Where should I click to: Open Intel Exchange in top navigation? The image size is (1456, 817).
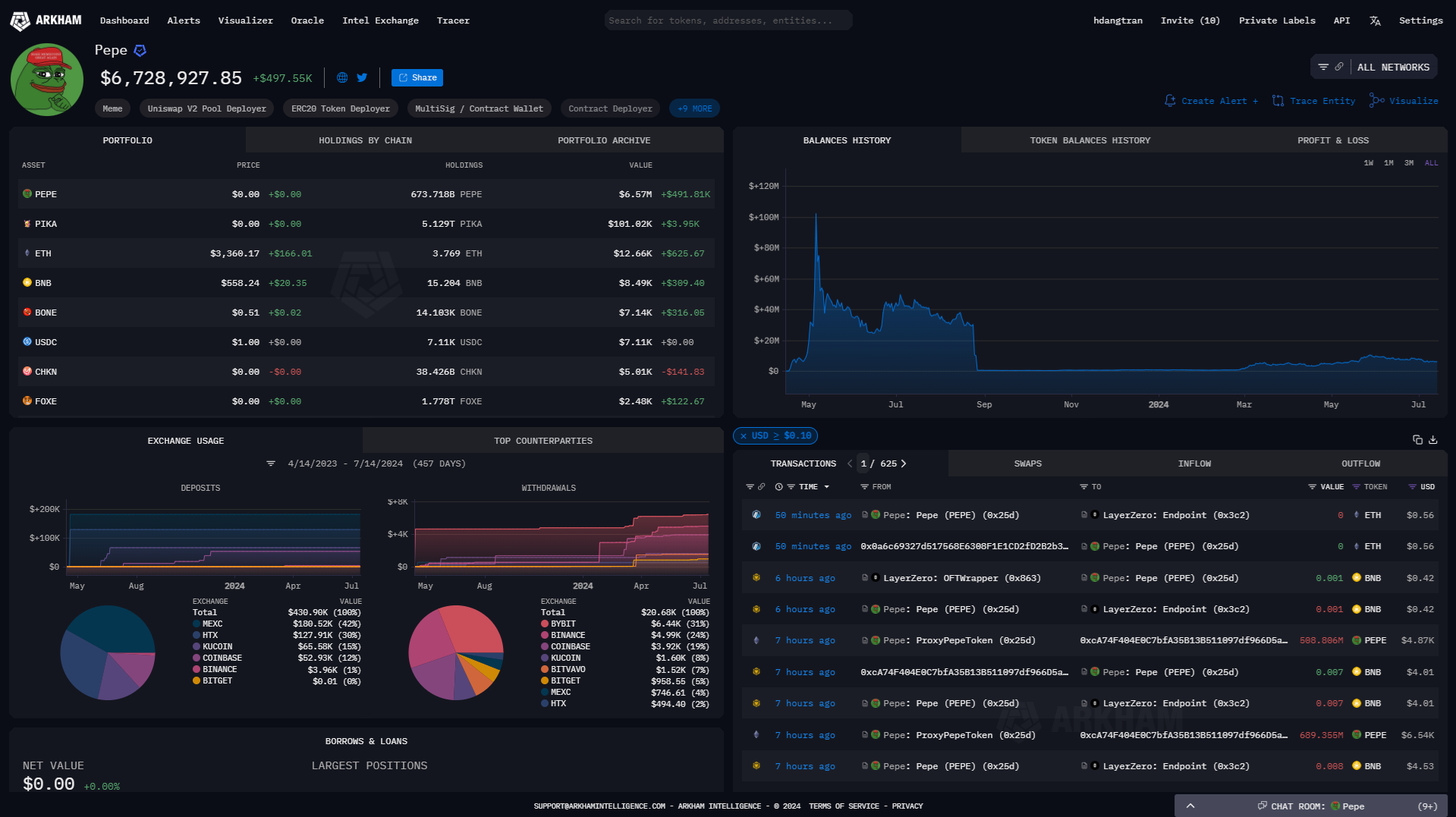[380, 20]
